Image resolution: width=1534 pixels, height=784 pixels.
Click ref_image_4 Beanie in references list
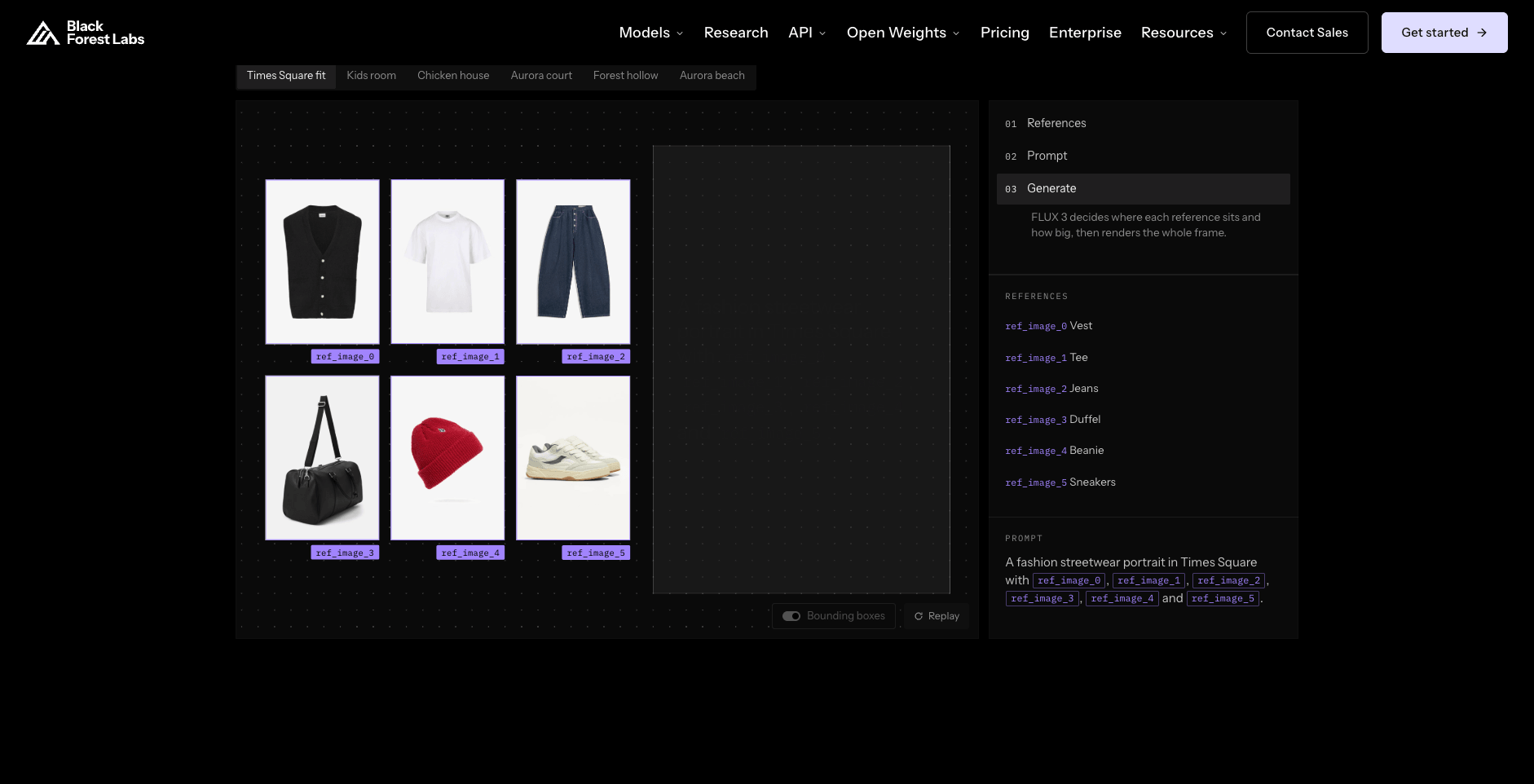click(1054, 451)
